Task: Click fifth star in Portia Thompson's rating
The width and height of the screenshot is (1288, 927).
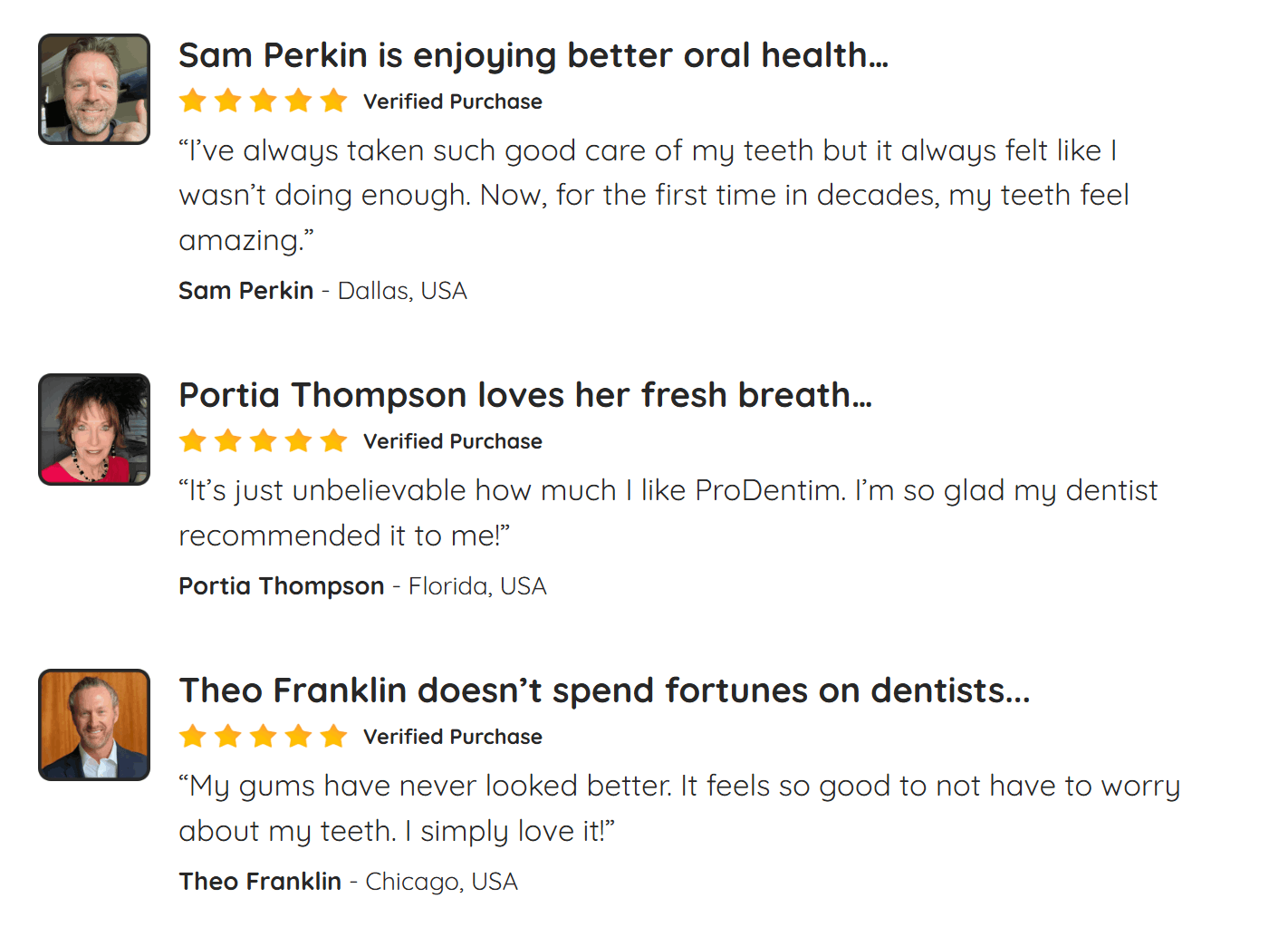Action: 333,441
